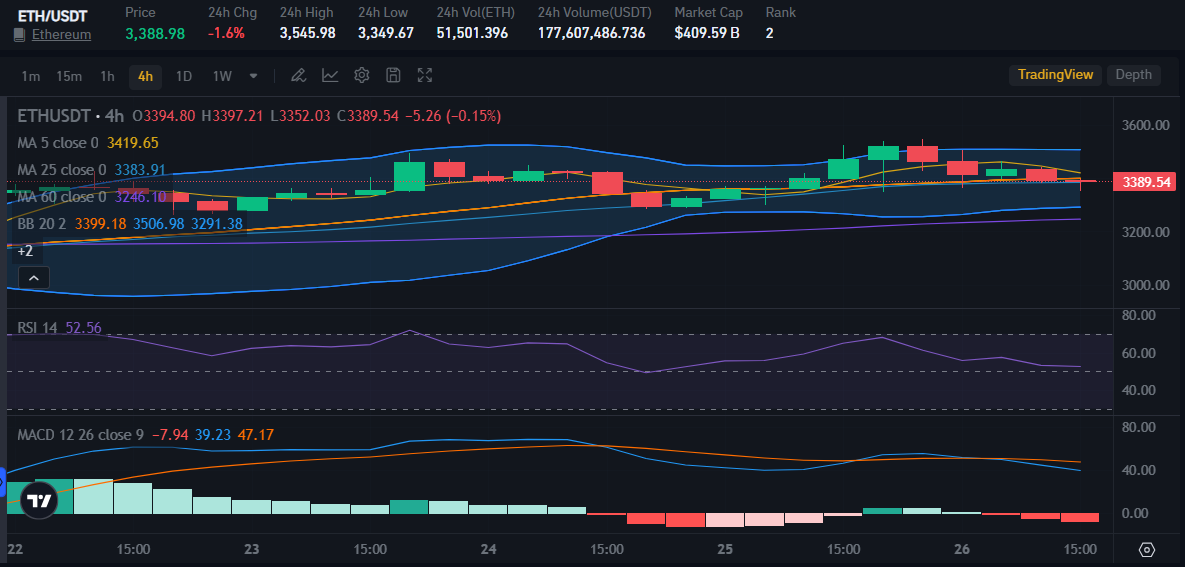The image size is (1185, 567).
Task: Click the 24h High value 3,545.98
Action: click(308, 33)
